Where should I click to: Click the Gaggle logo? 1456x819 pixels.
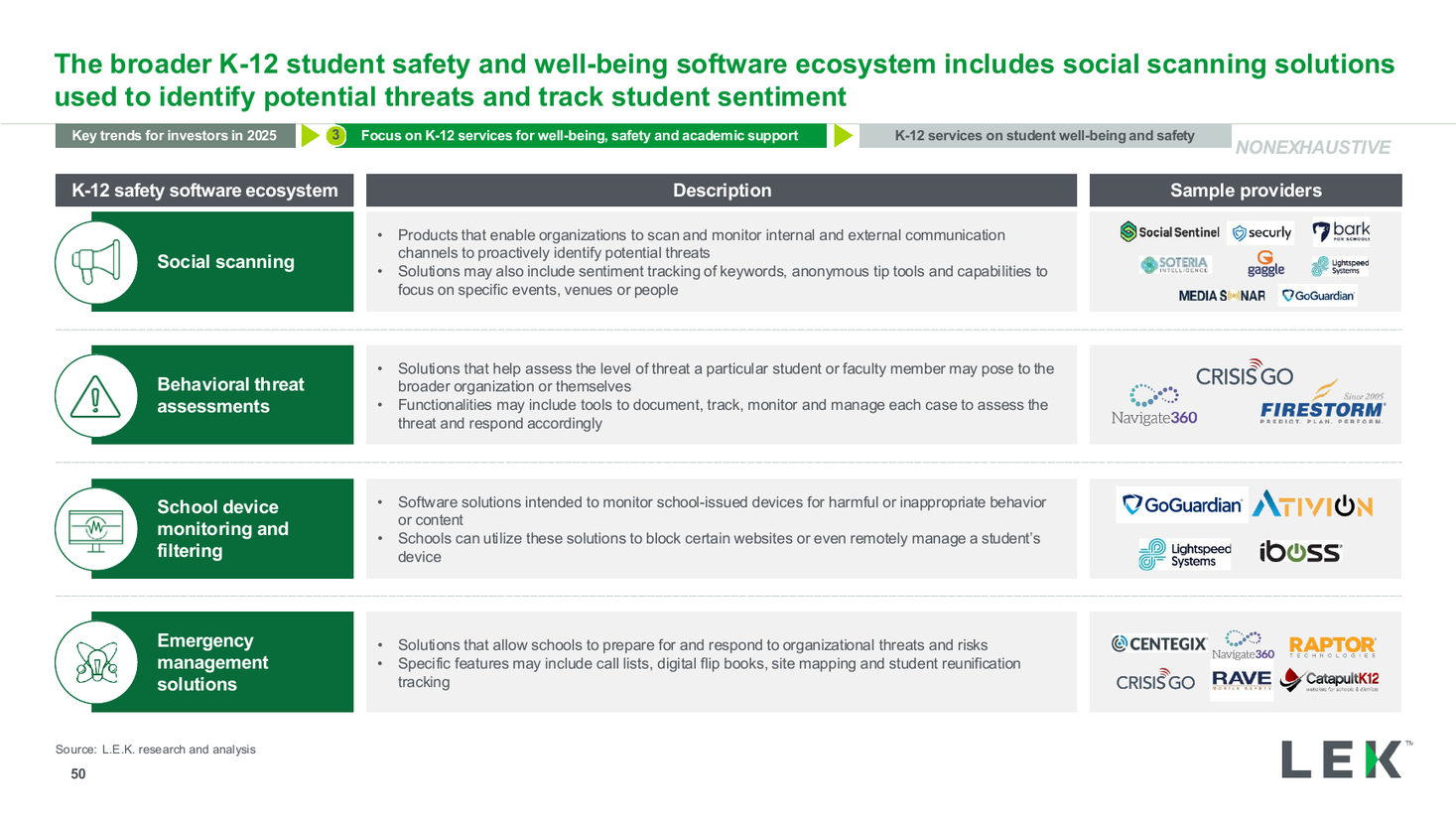(x=1265, y=264)
